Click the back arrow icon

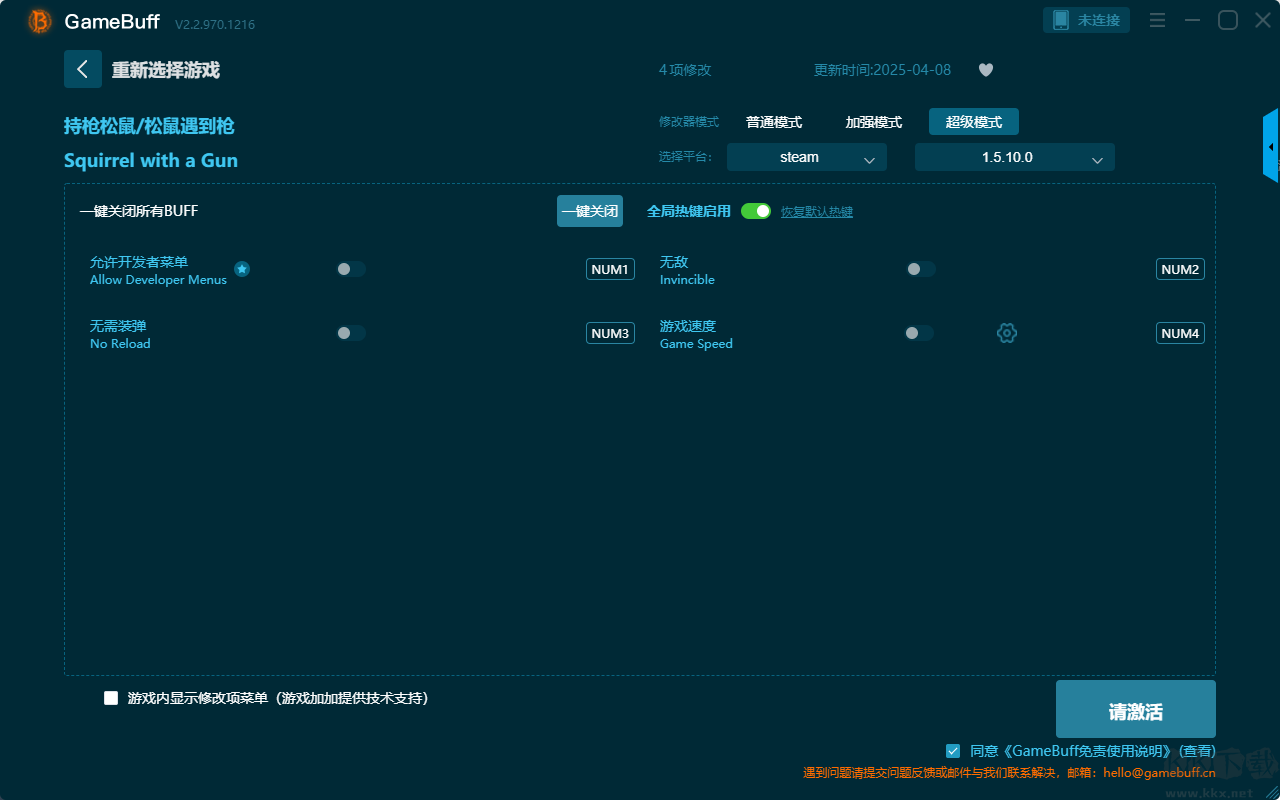[82, 69]
